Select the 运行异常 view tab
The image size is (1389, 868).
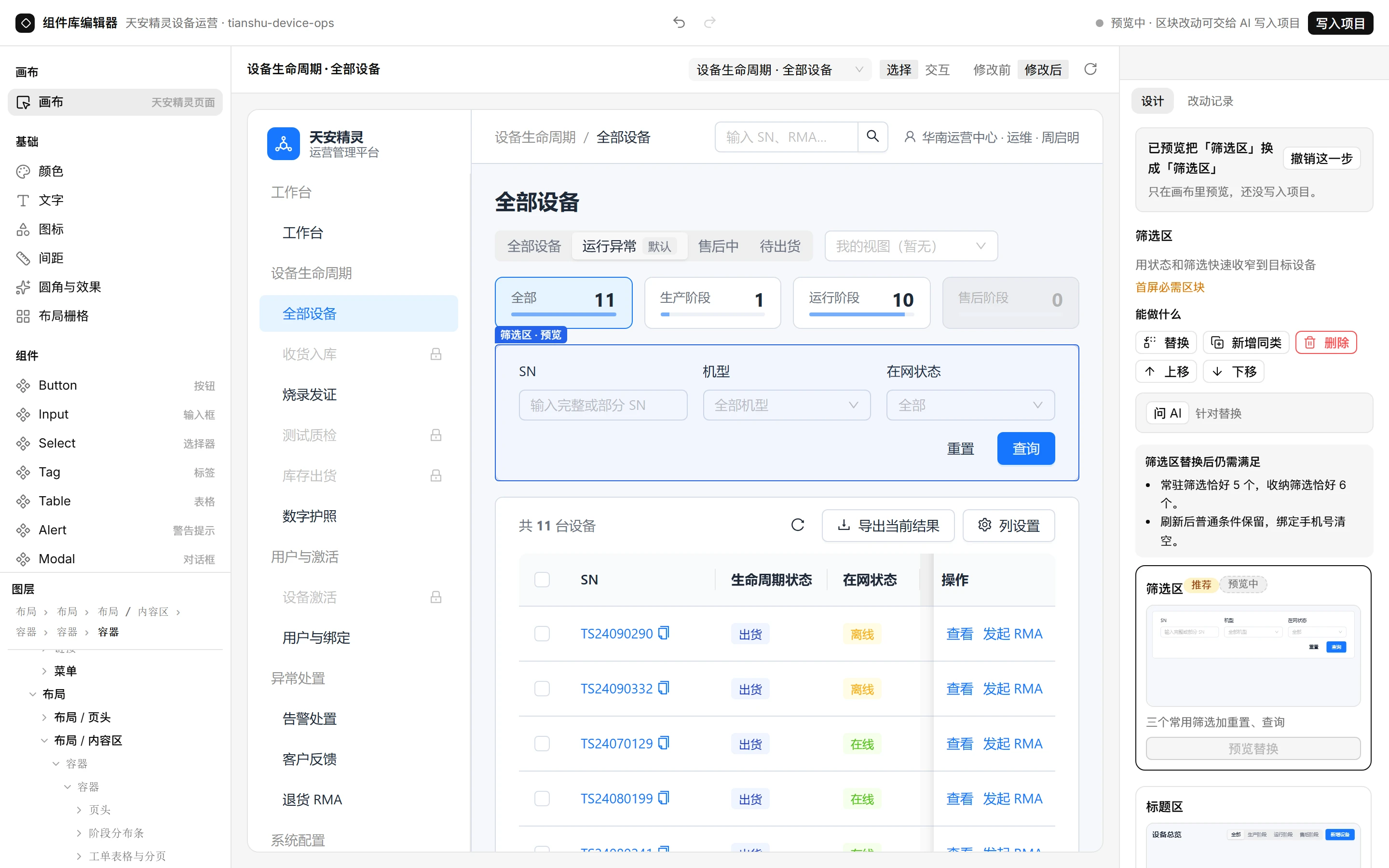[629, 246]
